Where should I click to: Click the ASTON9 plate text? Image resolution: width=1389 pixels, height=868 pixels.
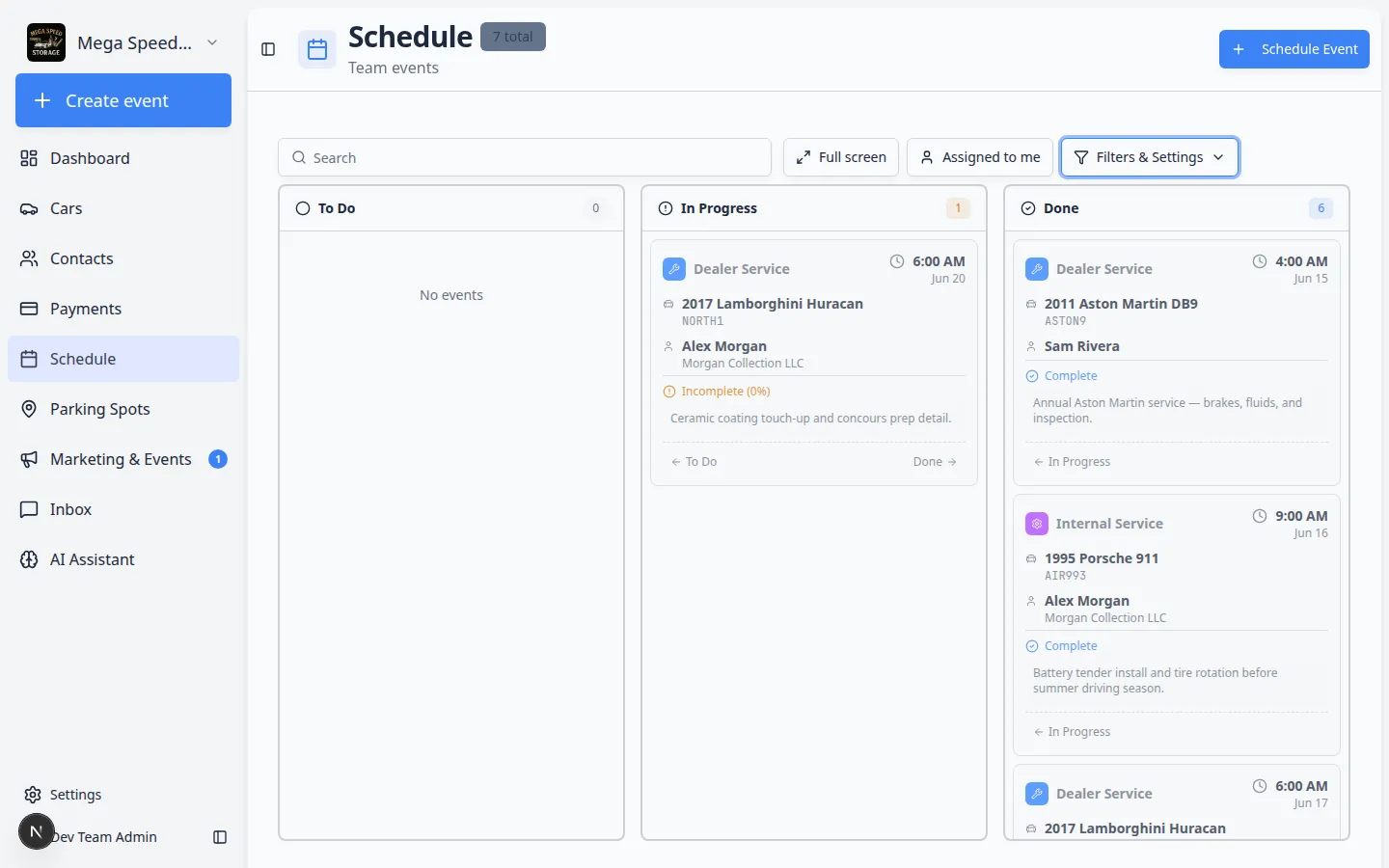[1066, 321]
